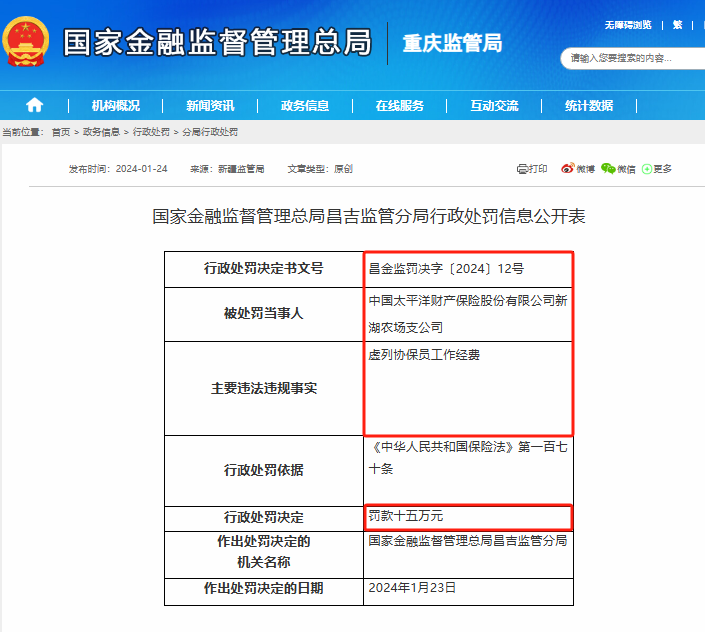This screenshot has height=632, width=705.
Task: Select 在线服务 in the navigation bar
Action: click(399, 106)
